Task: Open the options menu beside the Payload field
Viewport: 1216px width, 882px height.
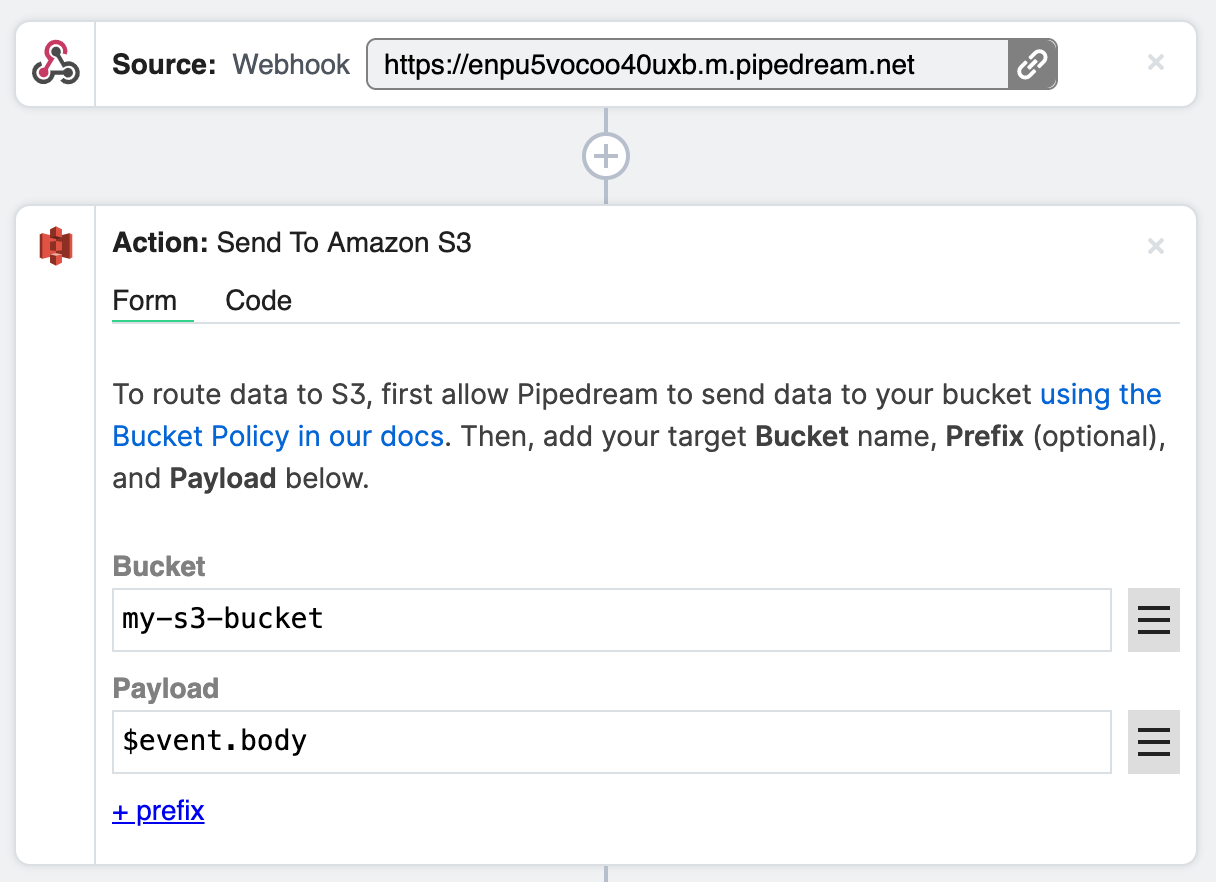Action: (1153, 742)
